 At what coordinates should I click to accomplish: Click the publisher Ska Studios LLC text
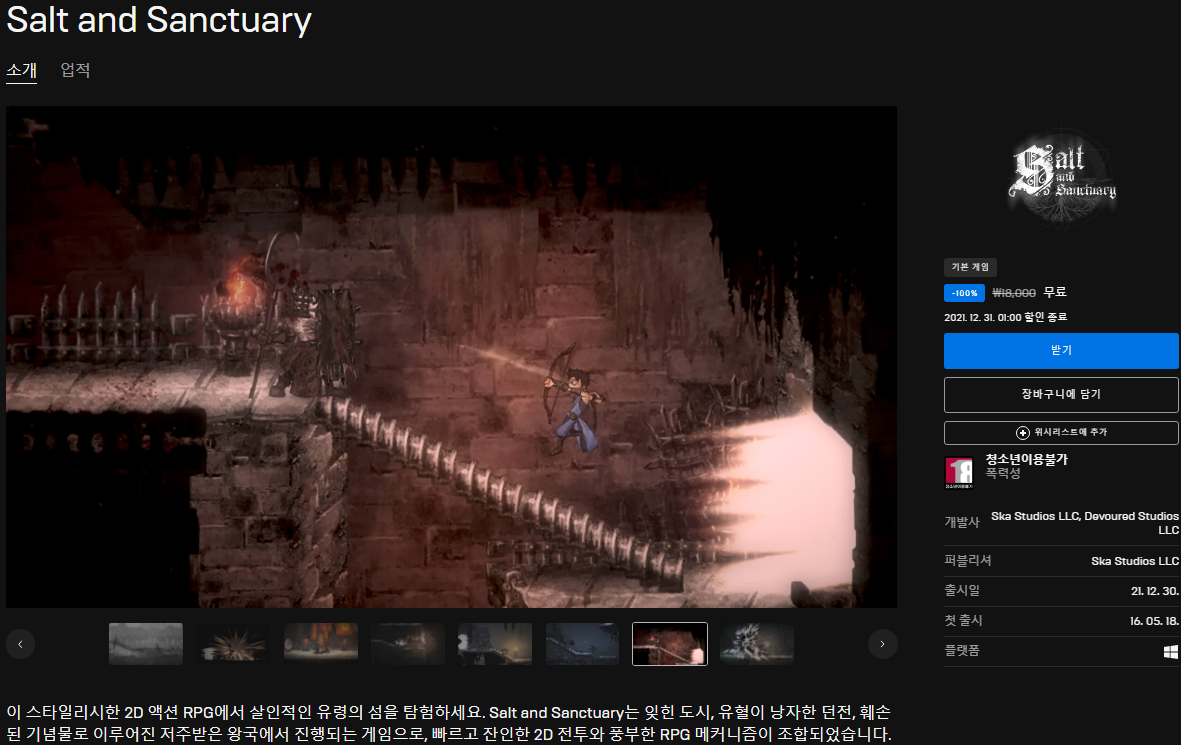coord(1135,561)
